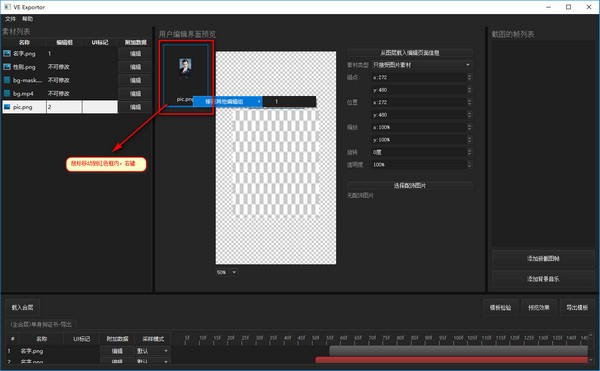Click the VE Exporter app icon in title bar

coord(7,7)
